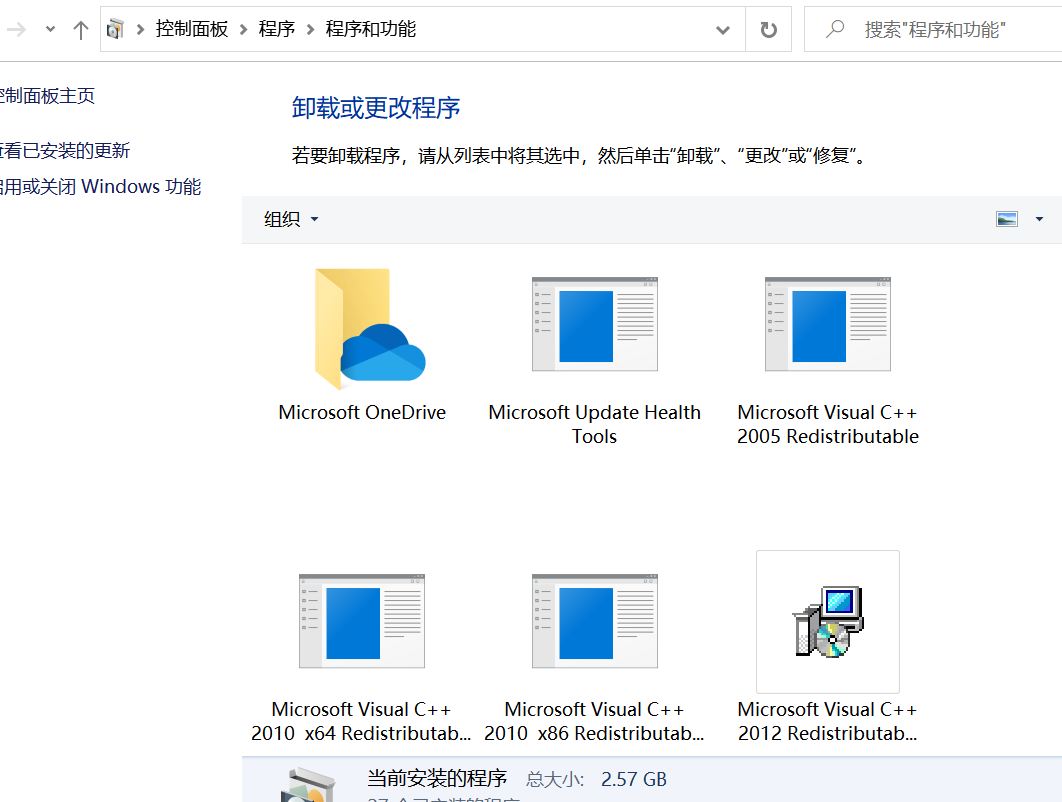Open 控制面板主页 link
Viewport: 1062px width, 802px height.
(46, 96)
